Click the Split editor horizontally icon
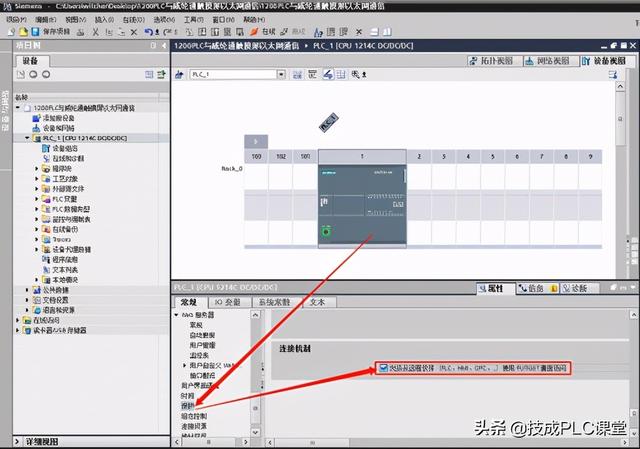Viewport: 640px width, 449px height. (x=374, y=32)
